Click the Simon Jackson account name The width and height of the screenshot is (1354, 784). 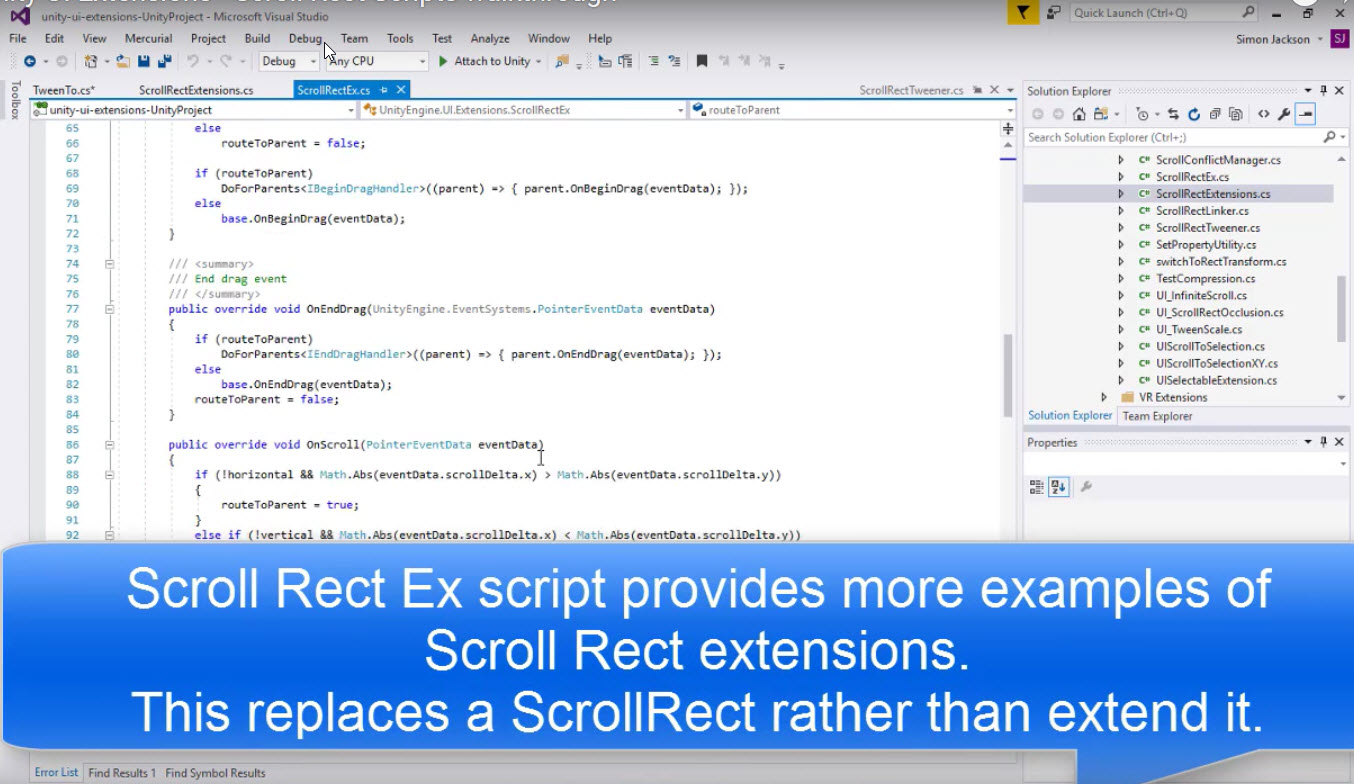coord(1272,39)
